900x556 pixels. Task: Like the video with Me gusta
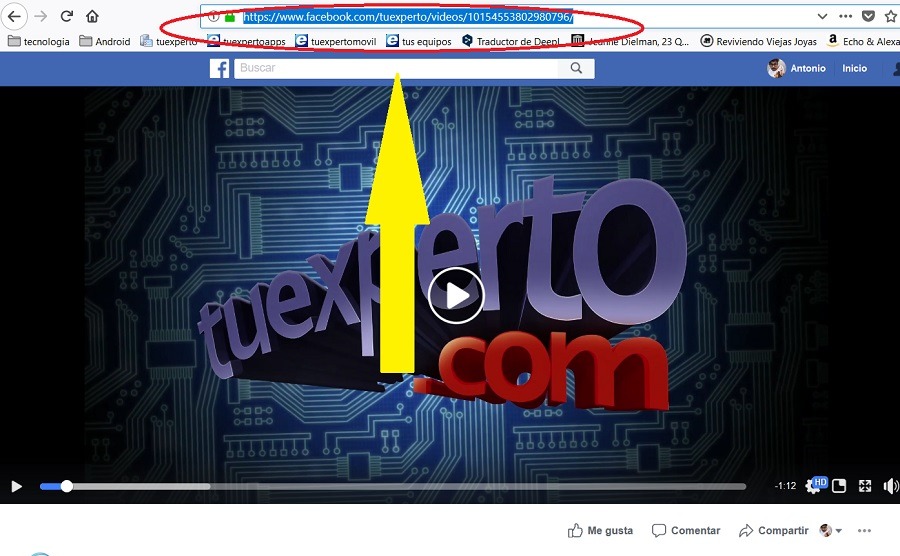tap(600, 531)
